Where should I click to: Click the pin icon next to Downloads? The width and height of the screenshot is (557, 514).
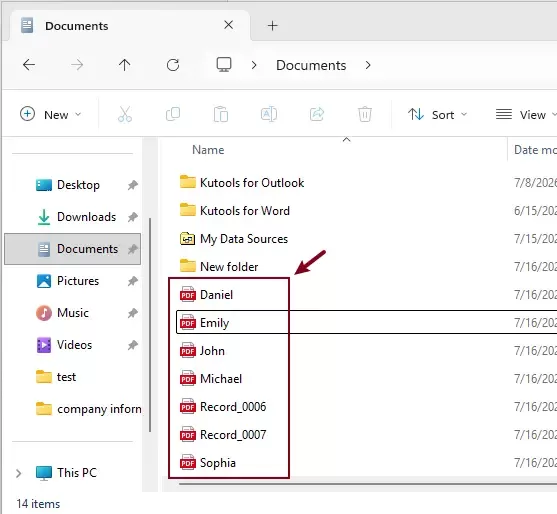[x=133, y=217]
